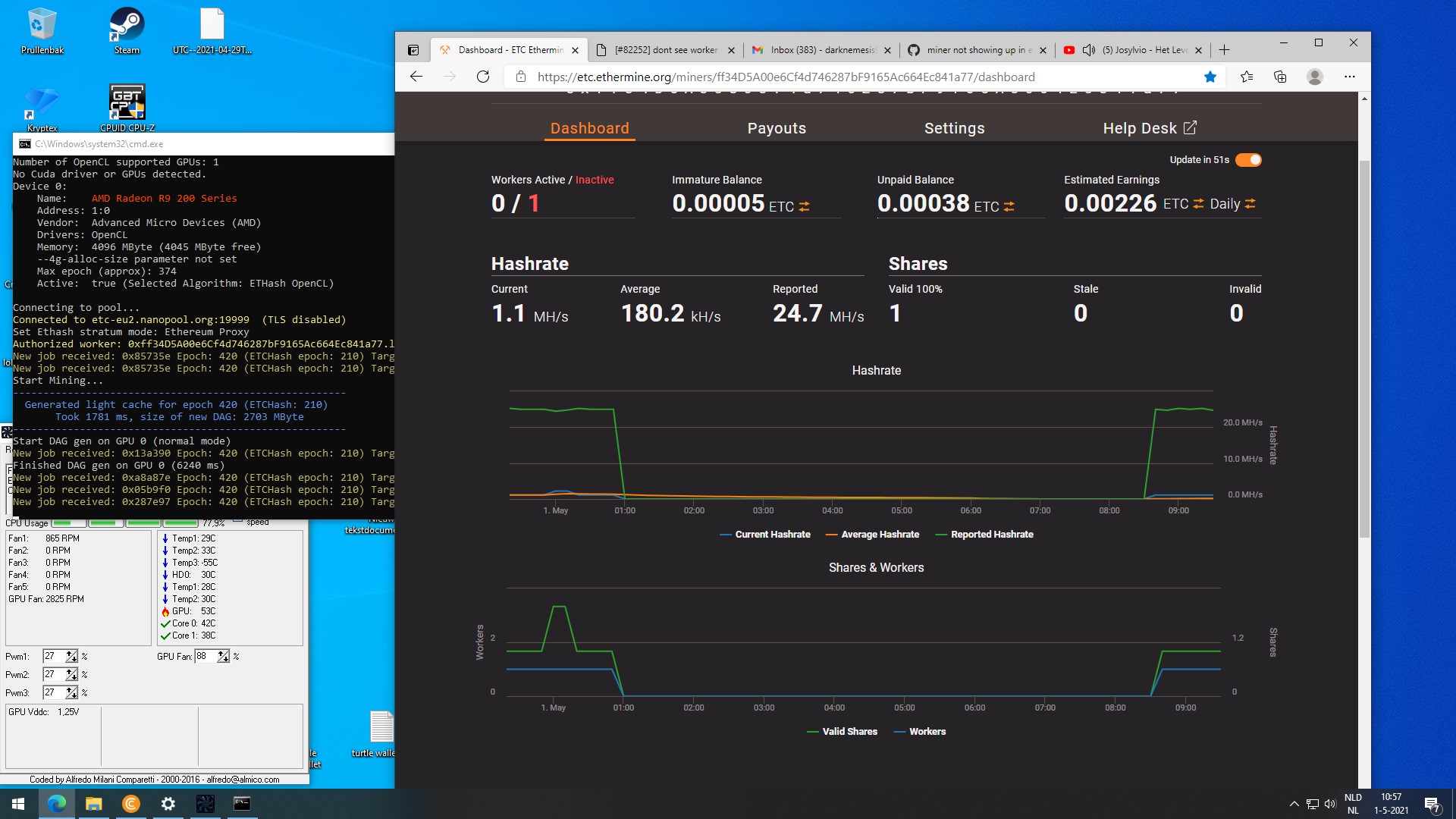
Task: Expand hidden icons chevron in the system tray
Action: [x=1293, y=803]
